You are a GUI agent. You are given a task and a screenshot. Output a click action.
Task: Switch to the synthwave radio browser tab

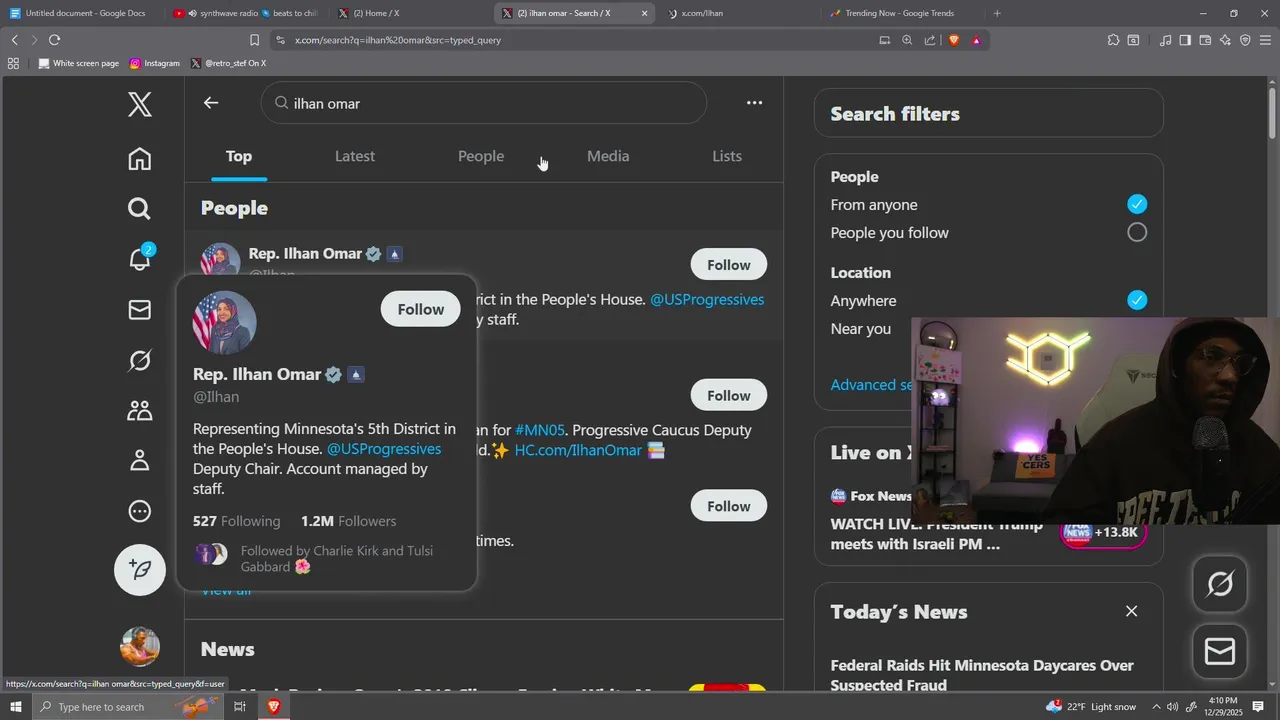click(244, 13)
